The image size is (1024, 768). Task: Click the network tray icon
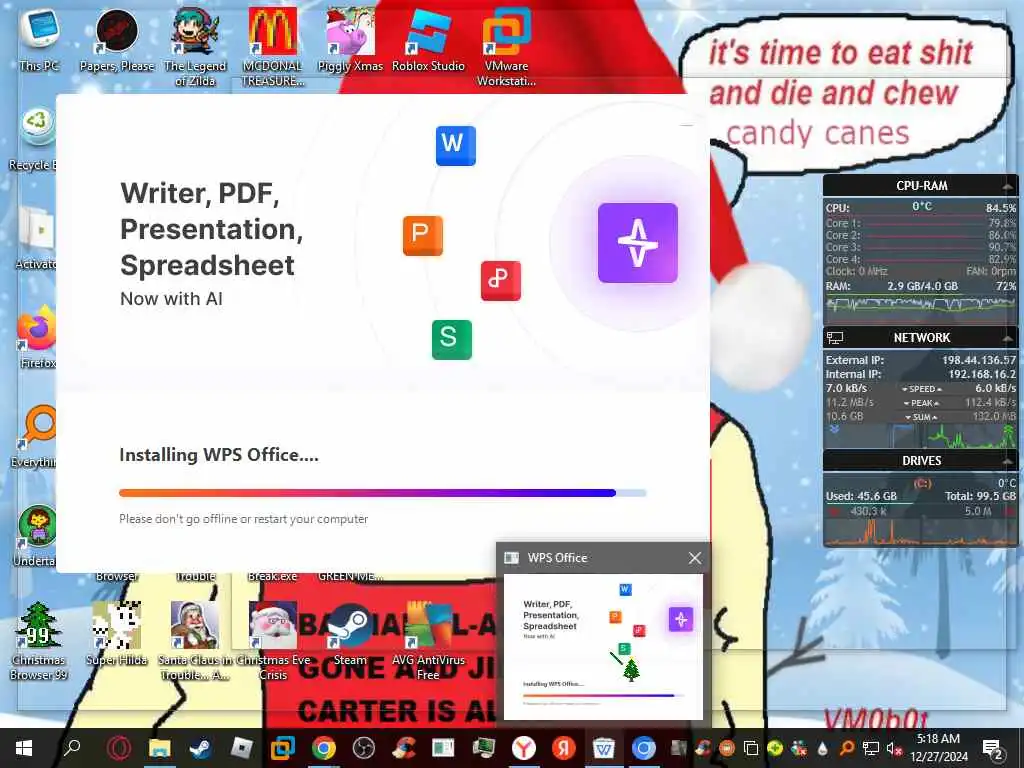click(871, 748)
